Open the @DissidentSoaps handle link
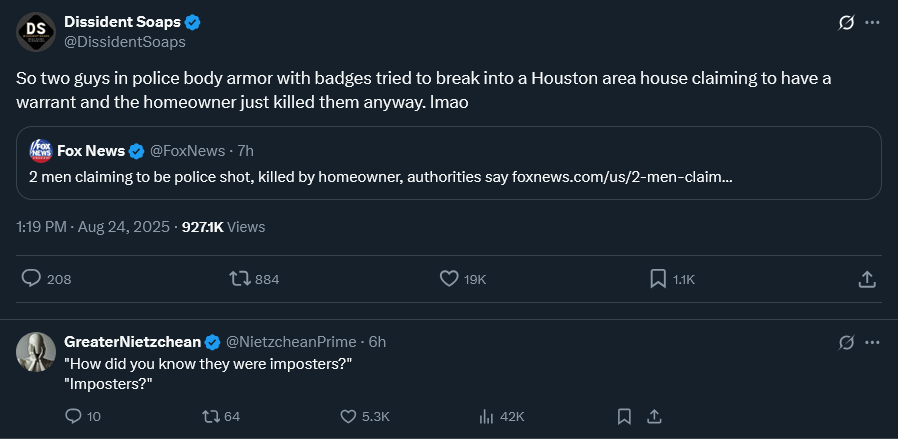This screenshot has height=439, width=898. [x=124, y=42]
